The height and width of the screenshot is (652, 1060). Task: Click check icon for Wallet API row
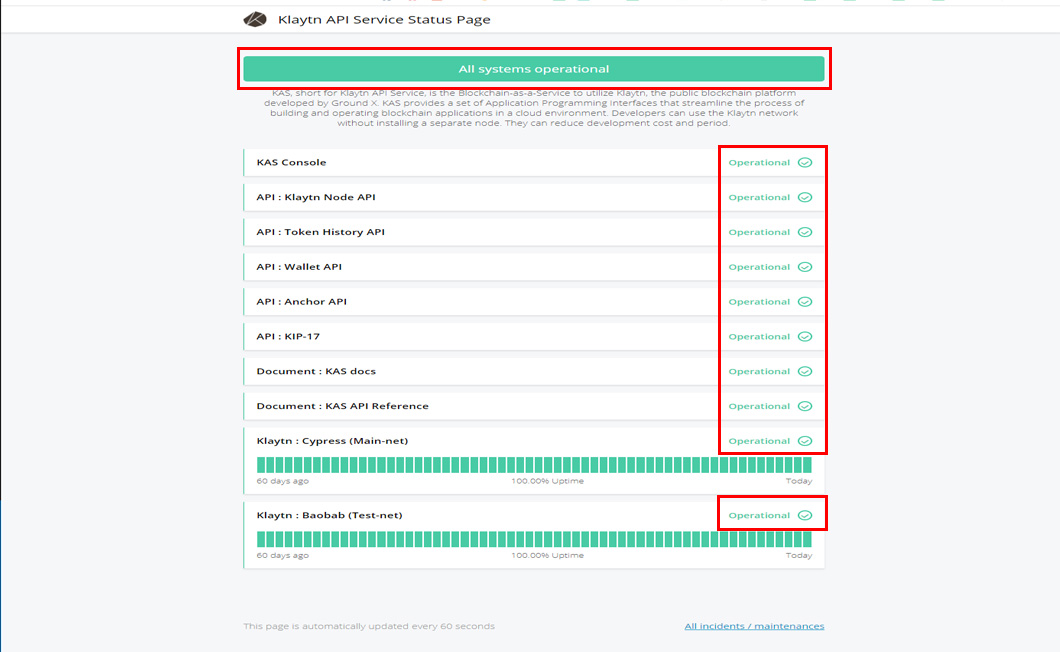(804, 267)
